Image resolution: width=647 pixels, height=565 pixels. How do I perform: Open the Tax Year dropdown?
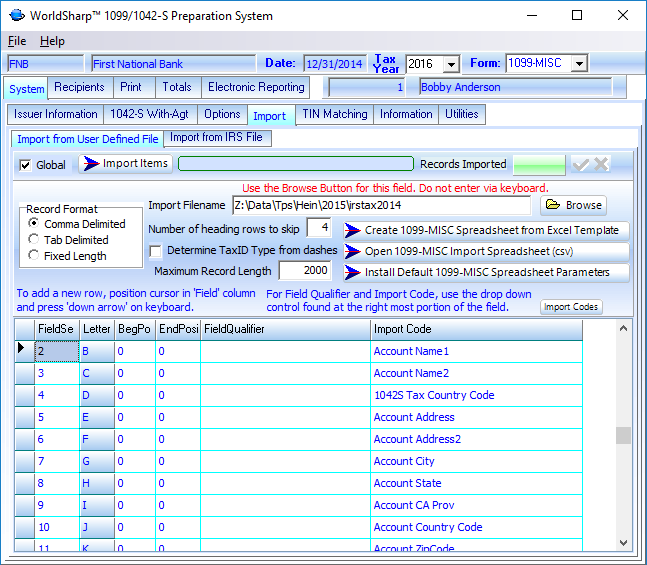[x=451, y=64]
